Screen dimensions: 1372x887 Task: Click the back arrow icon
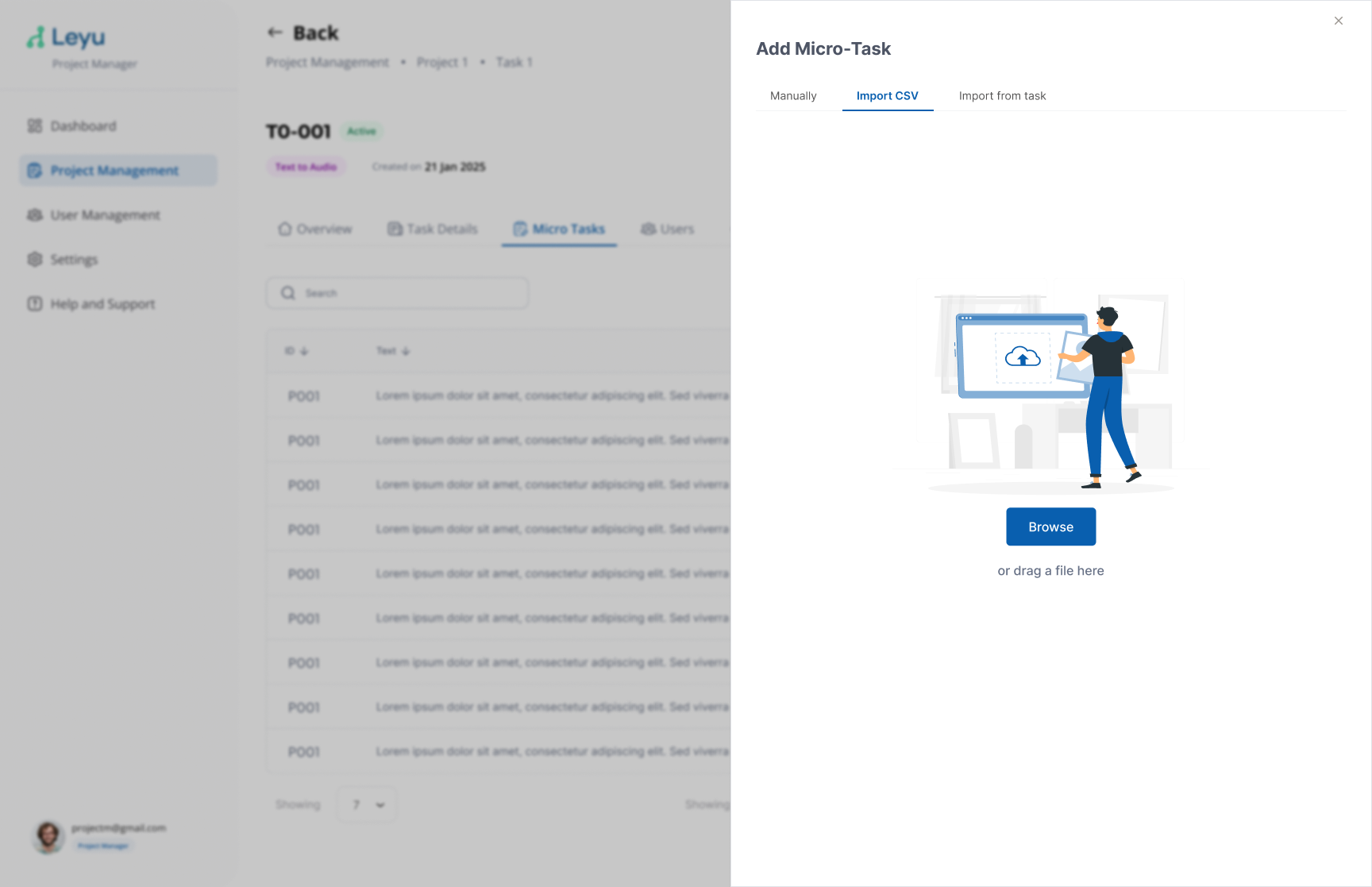275,33
